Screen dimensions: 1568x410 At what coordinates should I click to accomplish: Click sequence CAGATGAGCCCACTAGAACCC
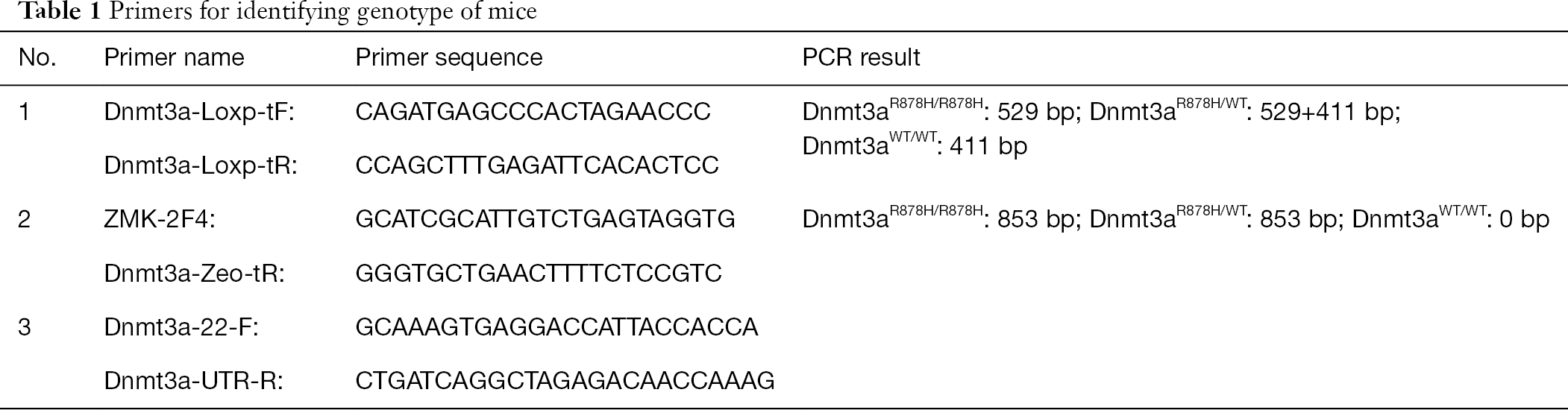pyautogui.click(x=533, y=112)
